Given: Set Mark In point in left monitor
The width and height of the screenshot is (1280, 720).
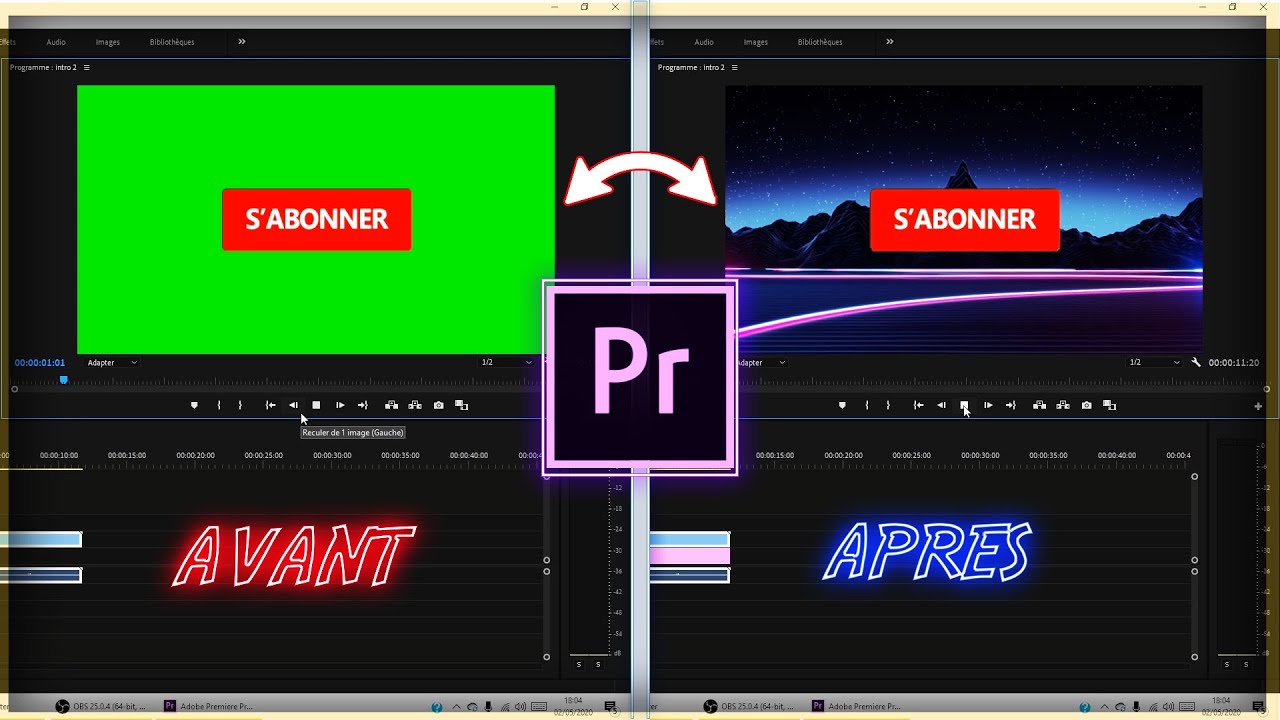Looking at the screenshot, I should (218, 405).
